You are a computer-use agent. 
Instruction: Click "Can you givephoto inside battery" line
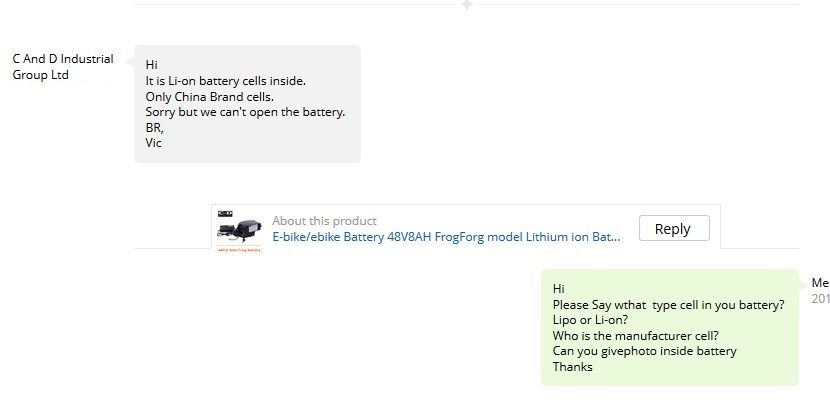click(644, 351)
